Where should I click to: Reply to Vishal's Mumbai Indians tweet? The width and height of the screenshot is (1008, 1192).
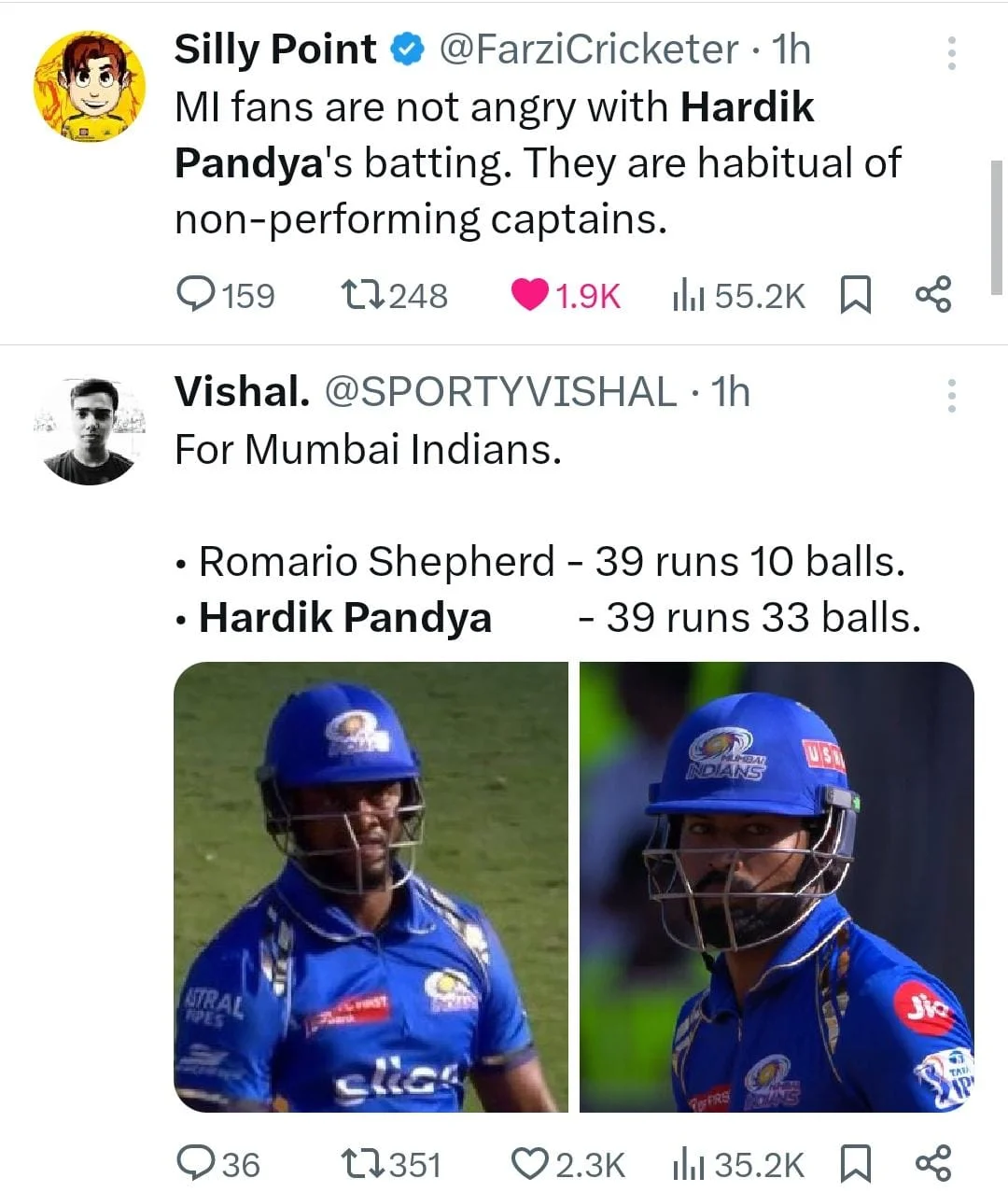click(x=197, y=1163)
